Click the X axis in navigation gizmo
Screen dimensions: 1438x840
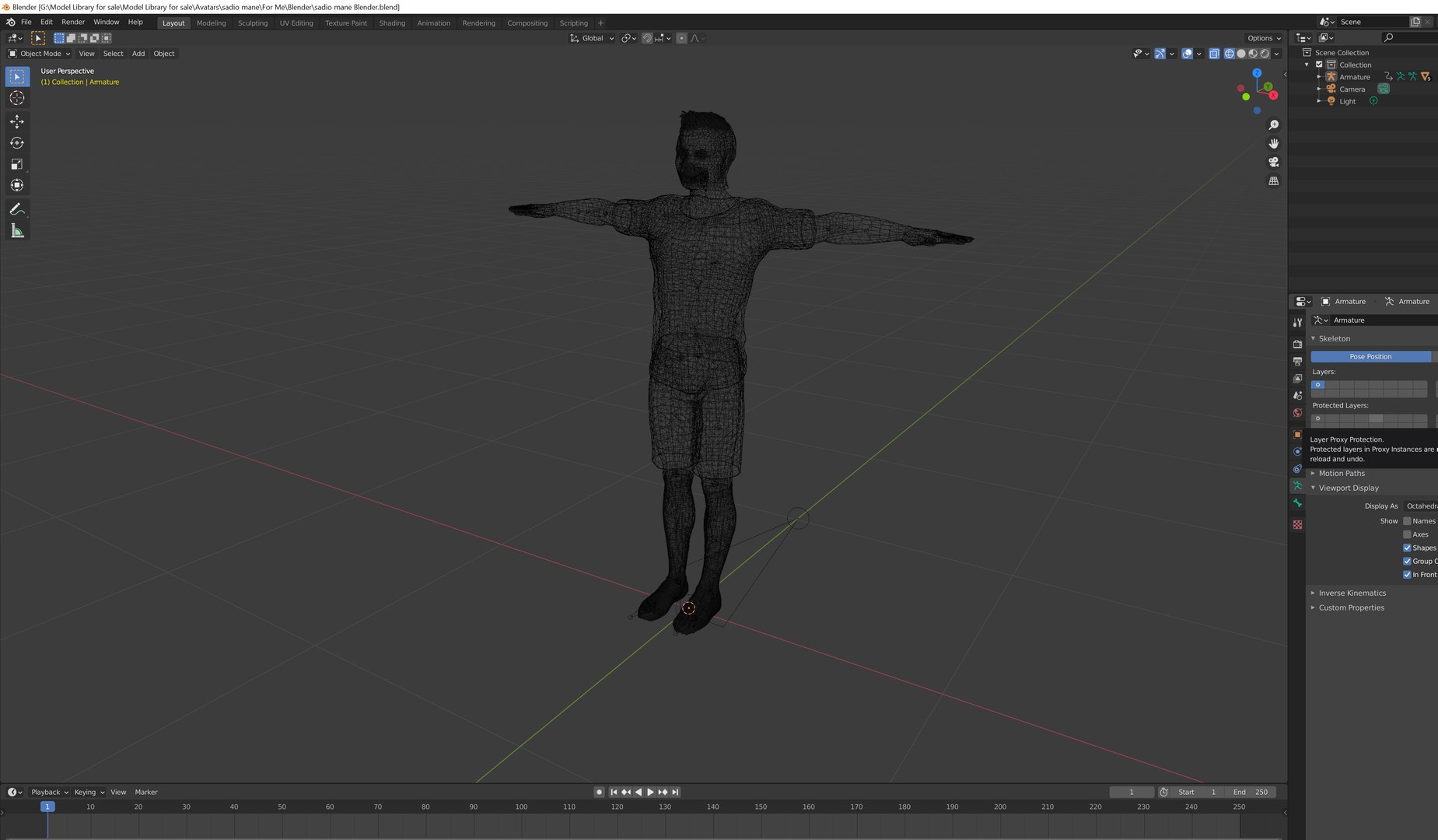click(1273, 95)
